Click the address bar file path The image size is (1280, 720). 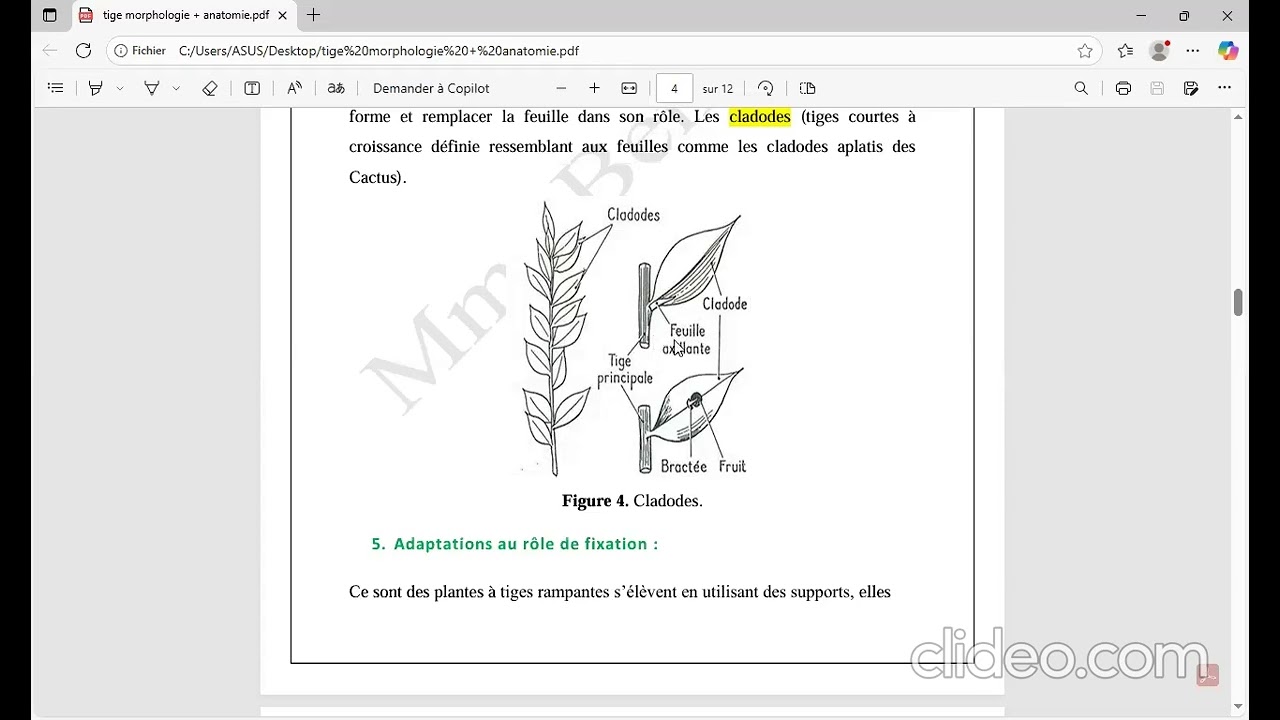(379, 50)
